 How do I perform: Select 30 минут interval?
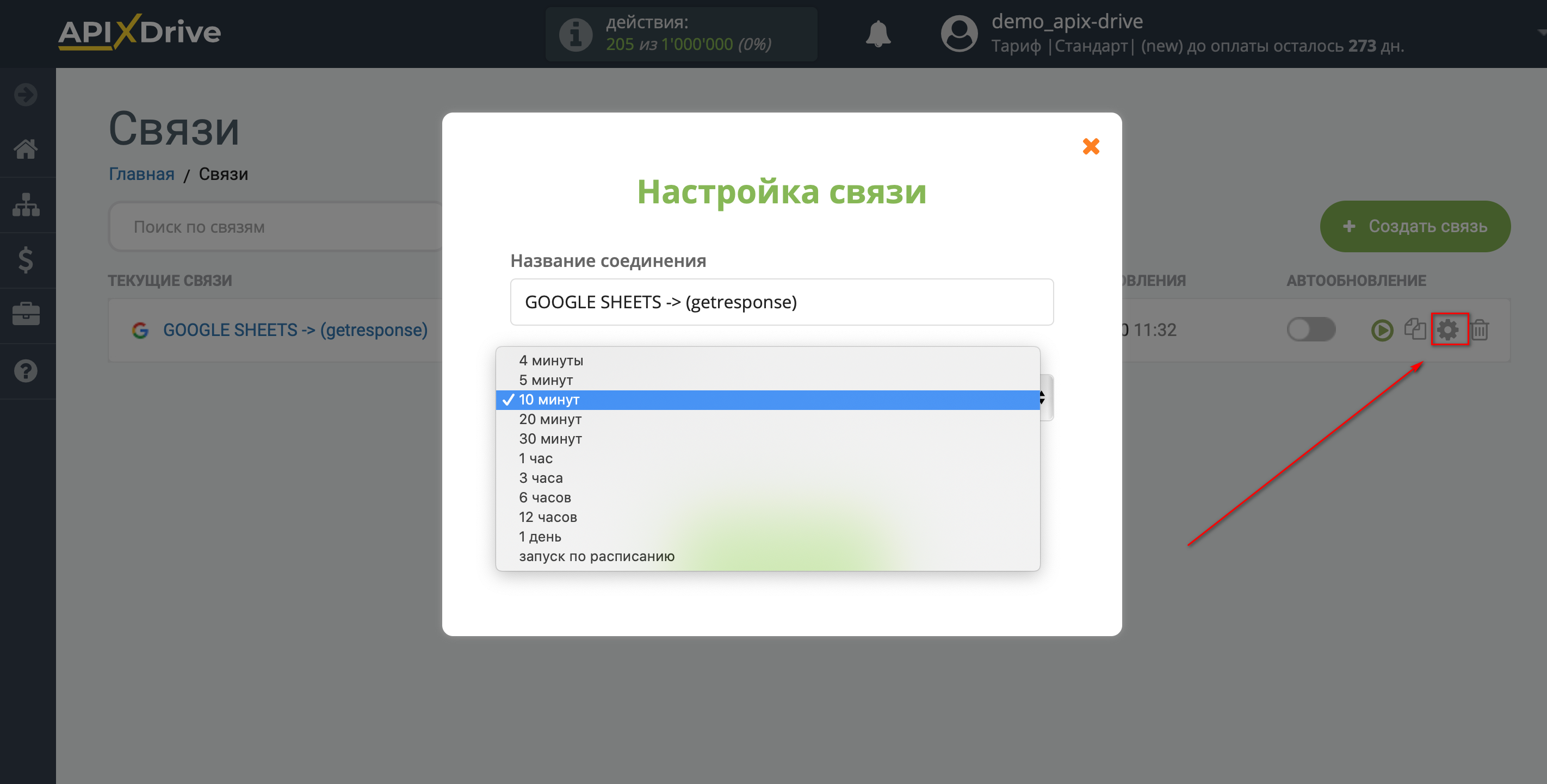[x=768, y=439]
